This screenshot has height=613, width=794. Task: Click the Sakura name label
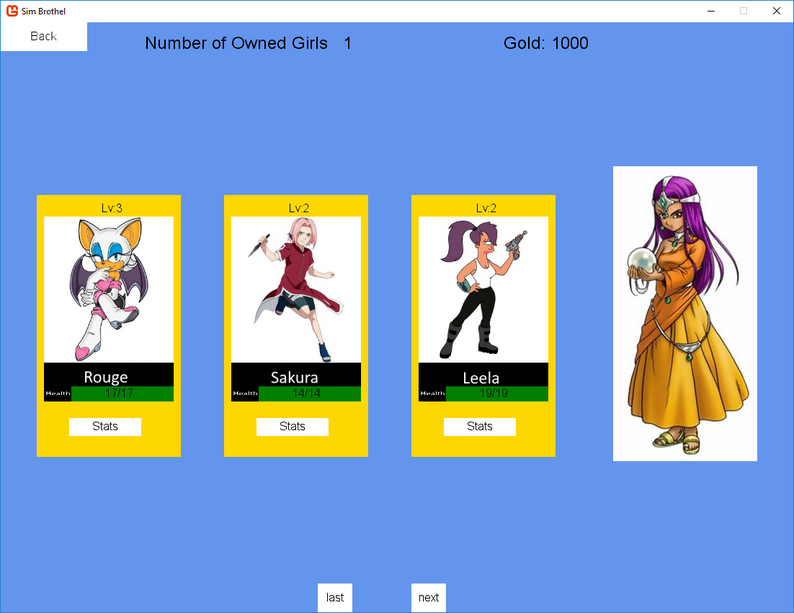[294, 377]
